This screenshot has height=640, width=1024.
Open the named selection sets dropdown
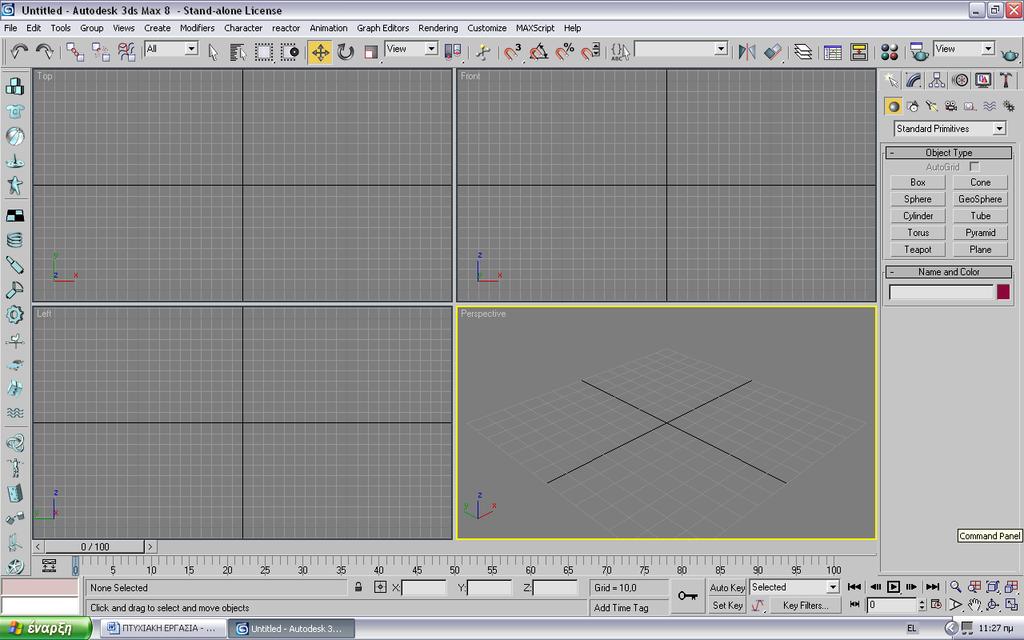pyautogui.click(x=680, y=48)
